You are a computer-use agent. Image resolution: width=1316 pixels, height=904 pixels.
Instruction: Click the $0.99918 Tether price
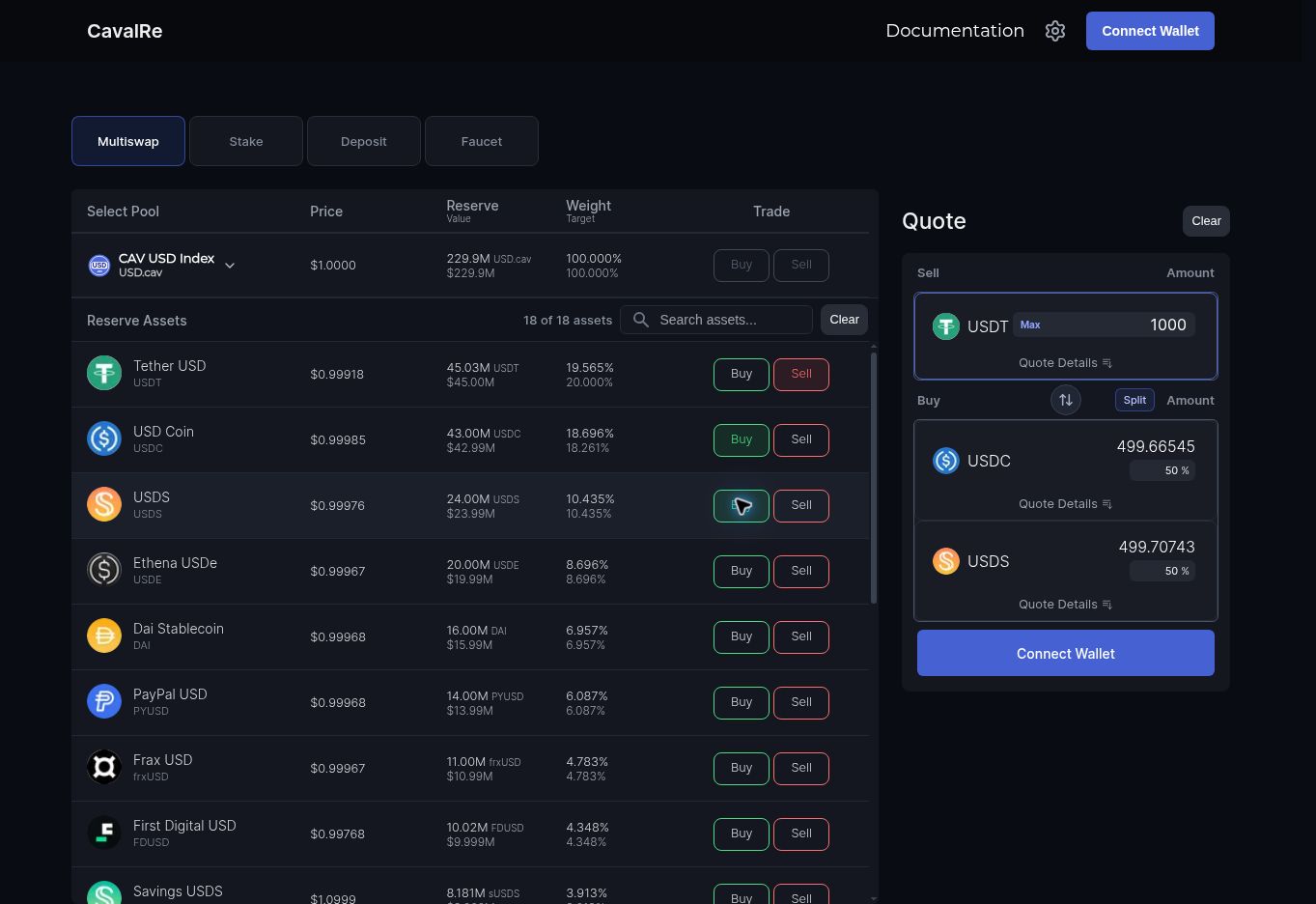click(337, 374)
